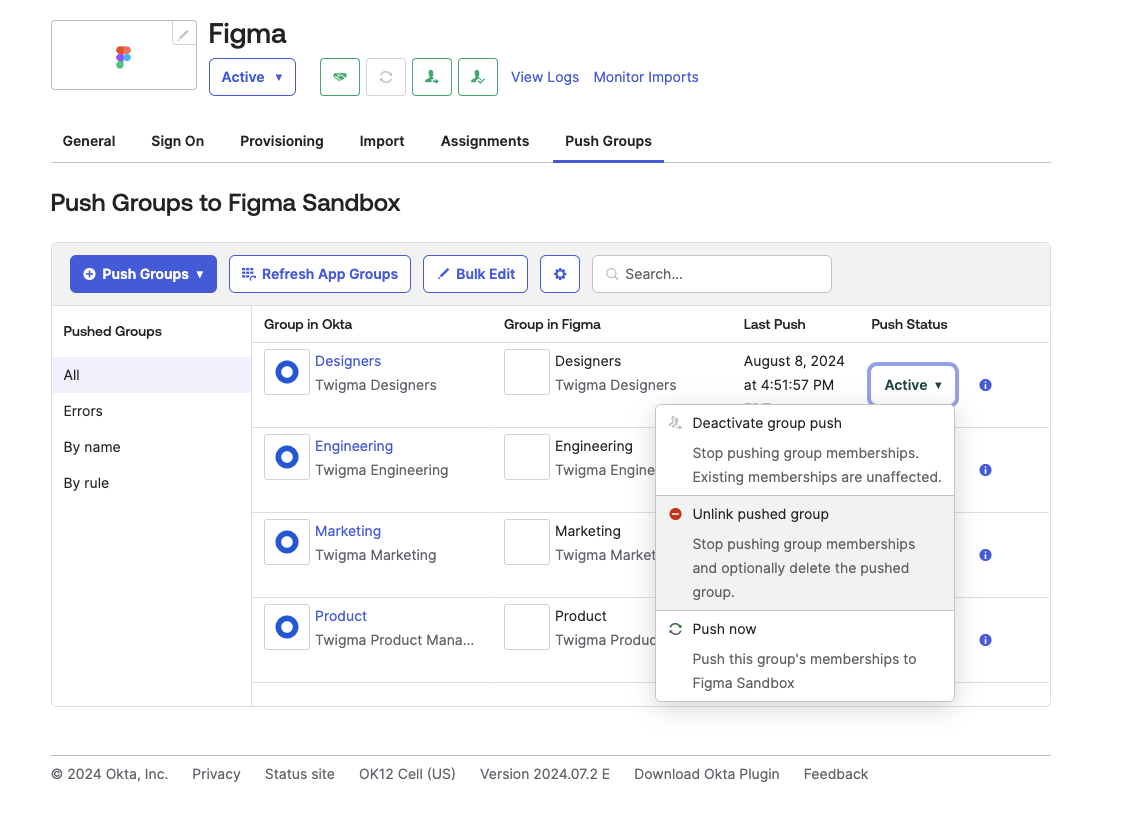Switch to the Assignments tab
The height and width of the screenshot is (832, 1122).
pyautogui.click(x=484, y=141)
